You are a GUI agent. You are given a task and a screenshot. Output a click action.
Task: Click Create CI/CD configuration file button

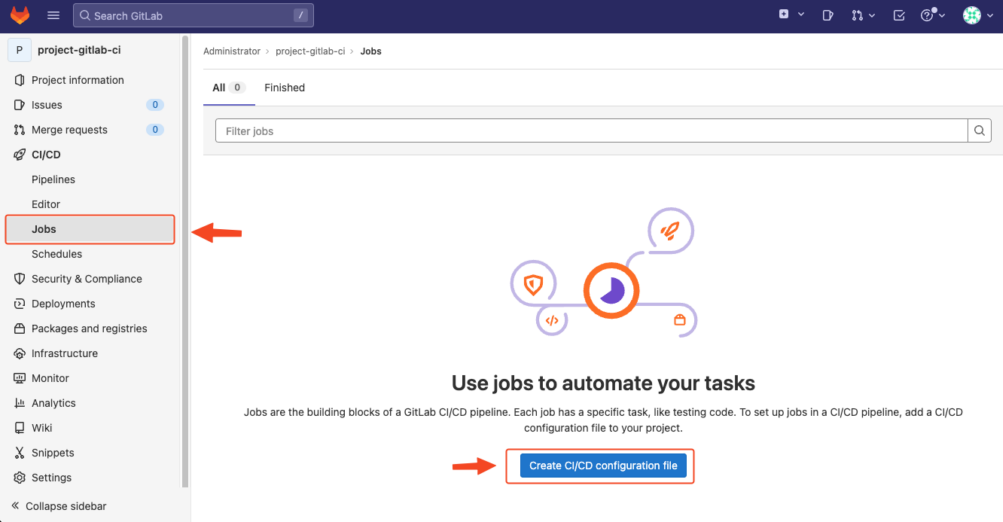pos(603,466)
